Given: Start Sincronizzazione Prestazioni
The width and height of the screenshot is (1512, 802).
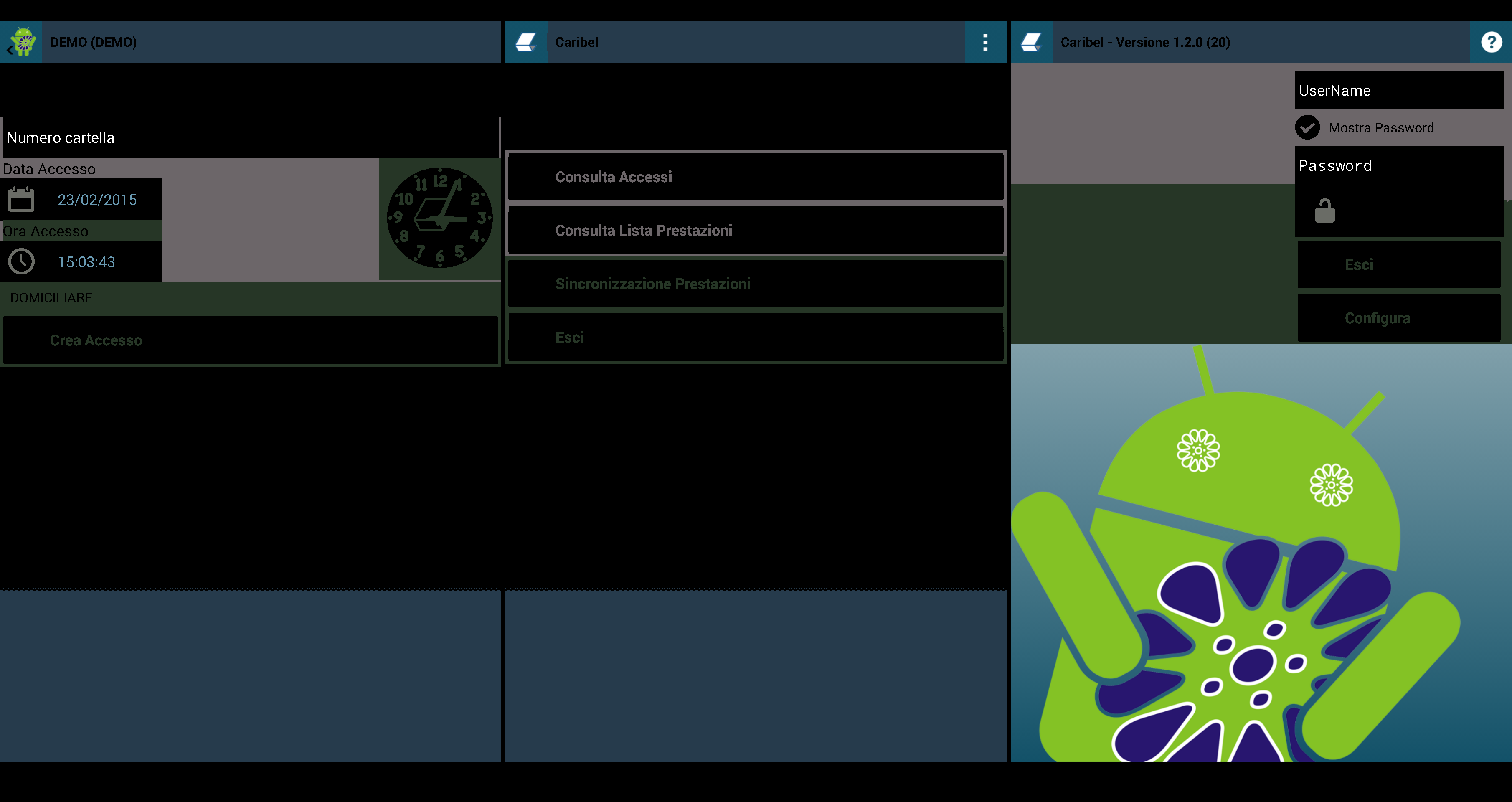Looking at the screenshot, I should [x=756, y=284].
